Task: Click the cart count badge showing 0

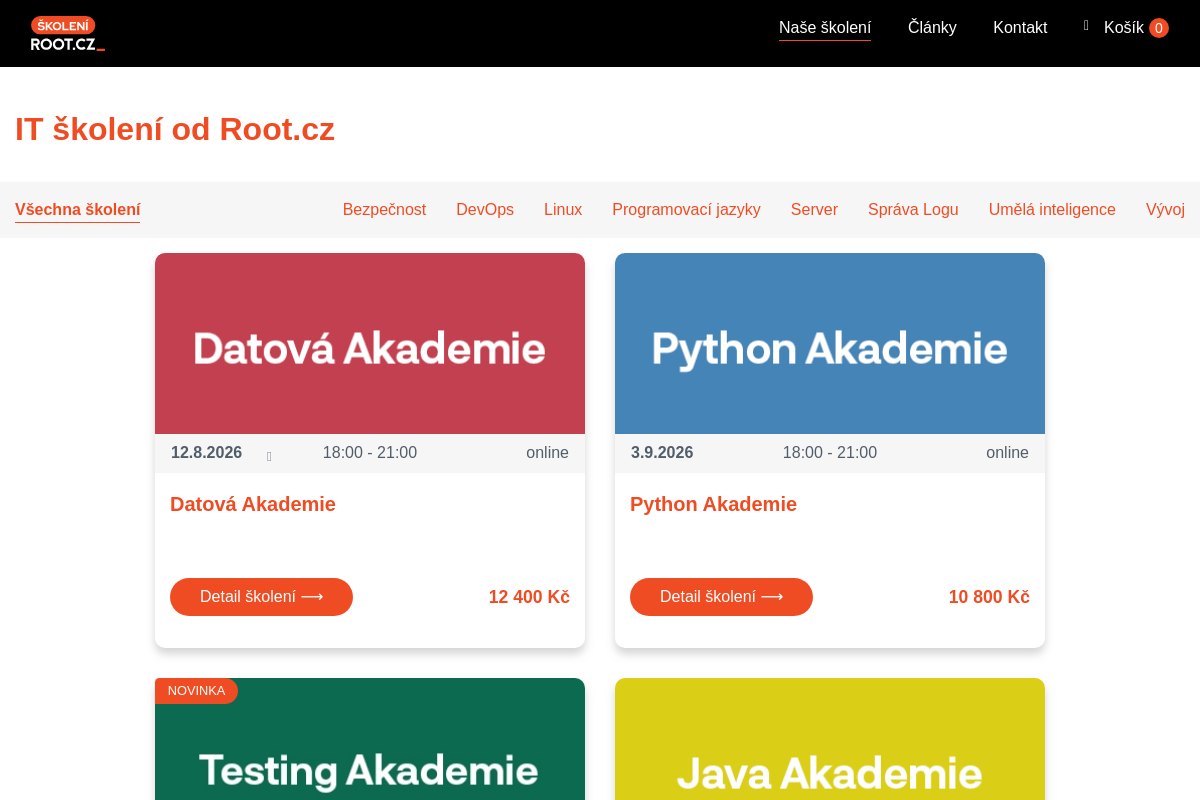Action: coord(1159,28)
